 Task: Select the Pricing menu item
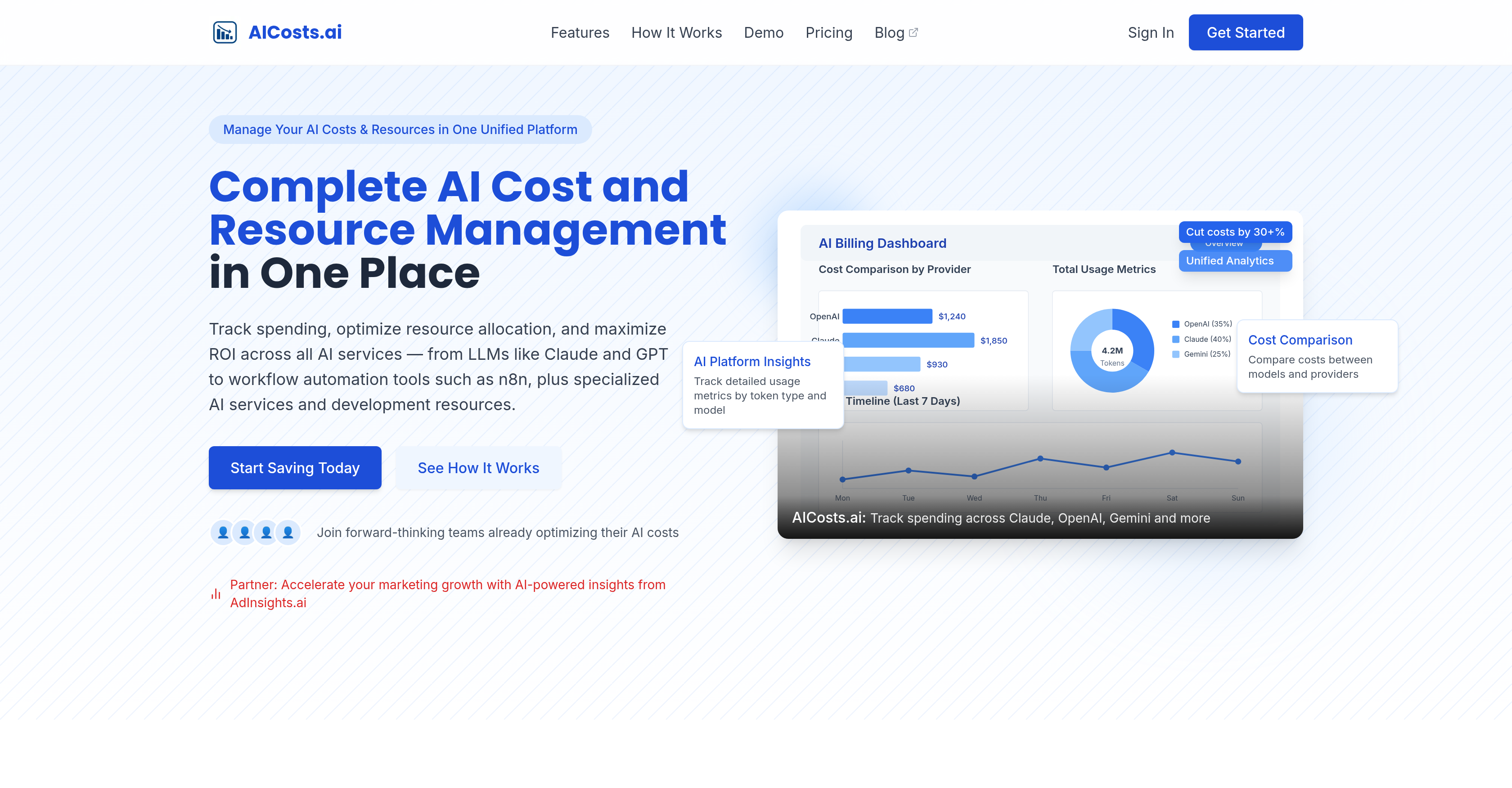point(829,32)
